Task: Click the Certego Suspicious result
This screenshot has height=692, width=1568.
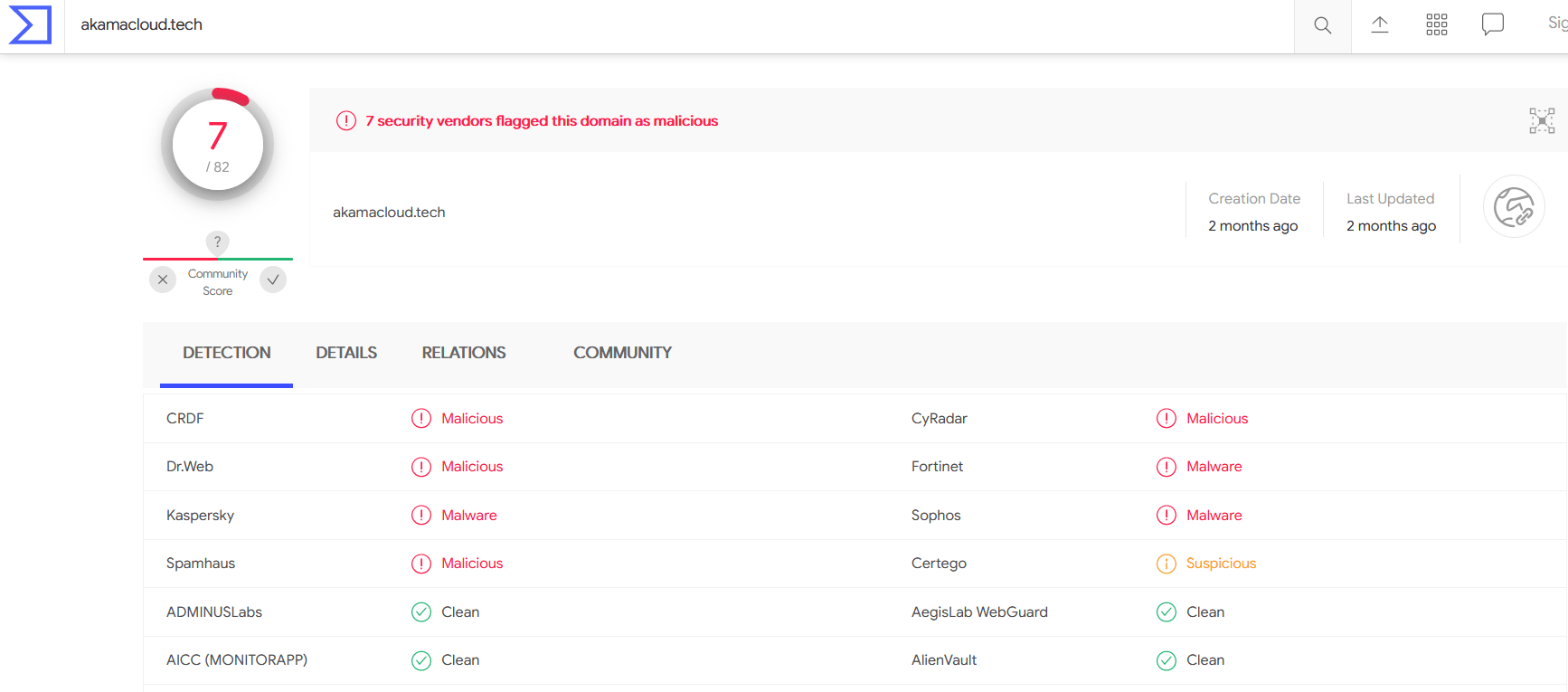Action: tap(1221, 564)
